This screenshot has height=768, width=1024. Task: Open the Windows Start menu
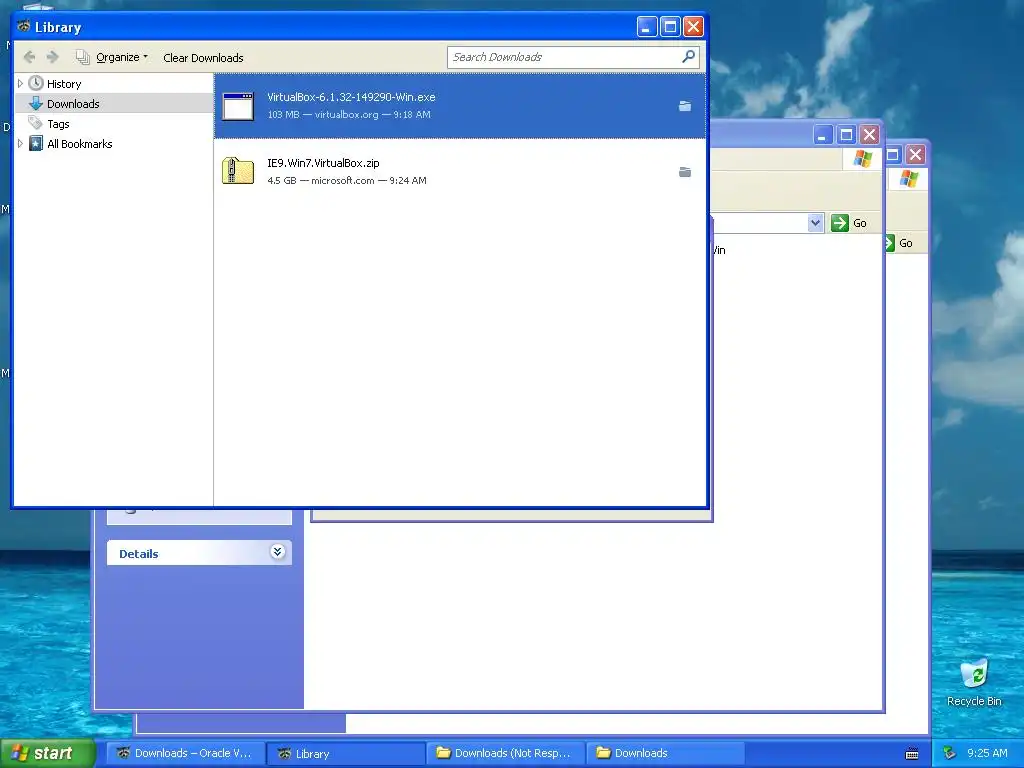(x=47, y=753)
